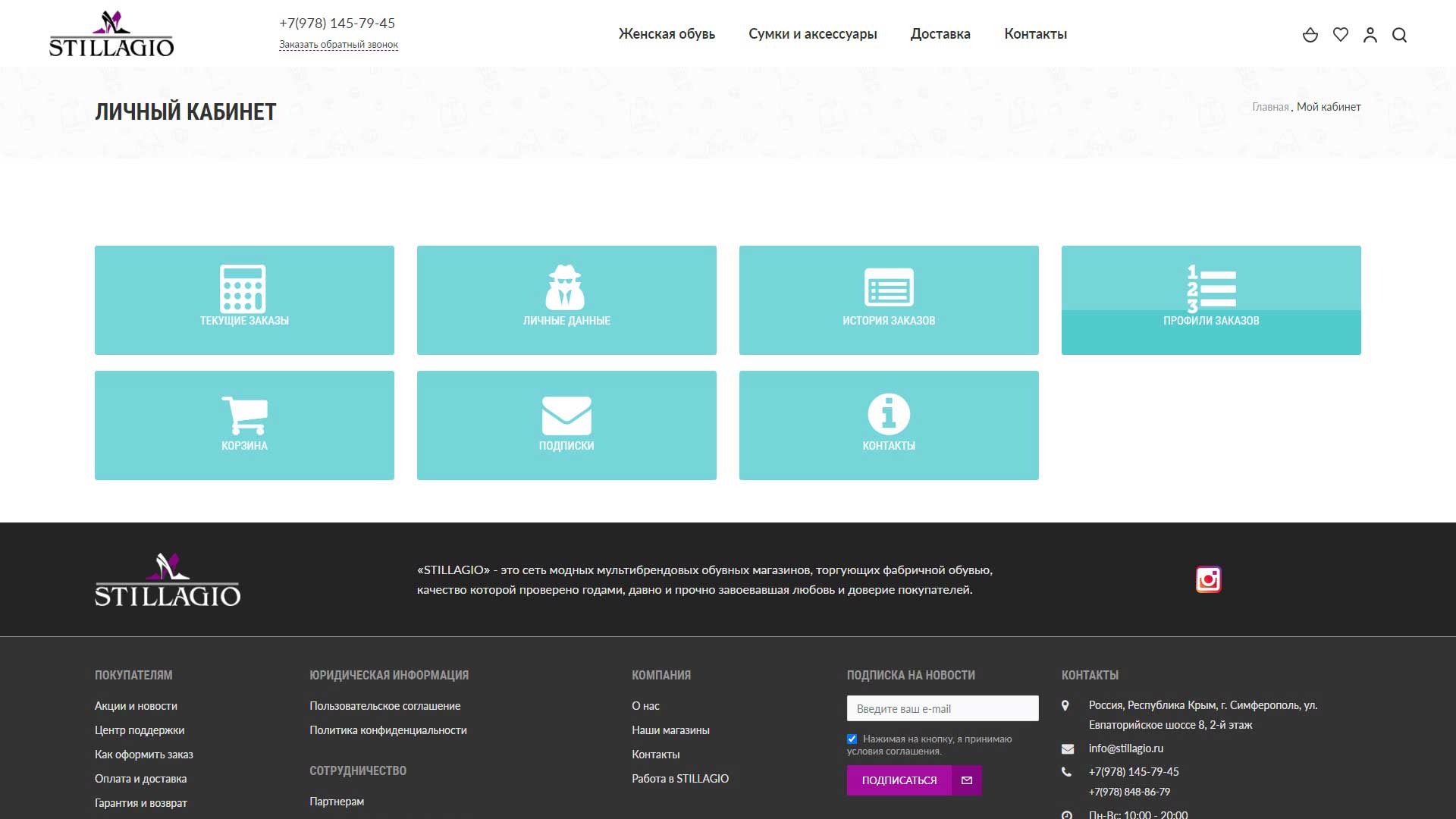Click Заказать обратный звонок link

[x=338, y=45]
